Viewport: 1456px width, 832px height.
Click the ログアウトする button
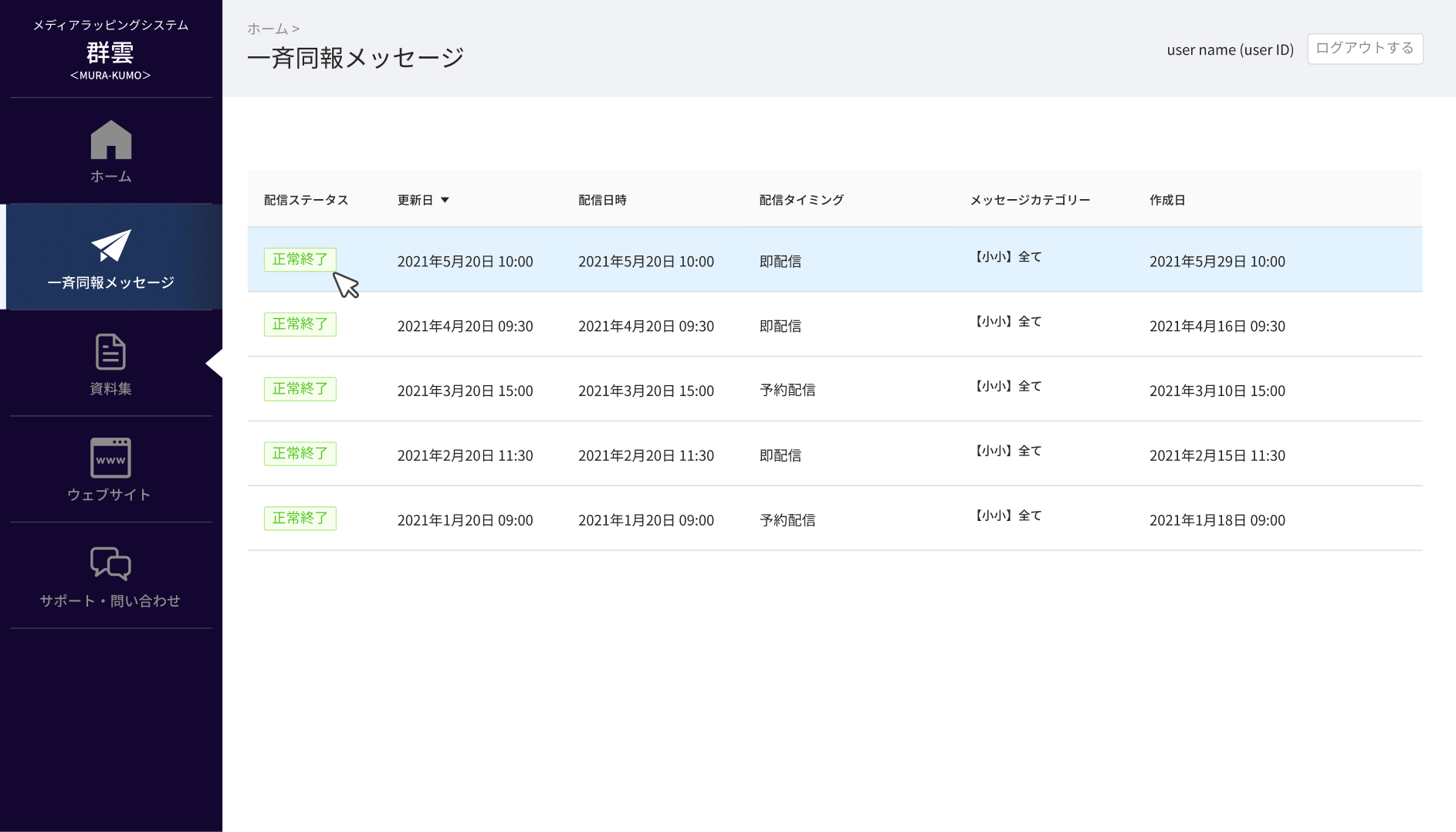click(x=1365, y=49)
